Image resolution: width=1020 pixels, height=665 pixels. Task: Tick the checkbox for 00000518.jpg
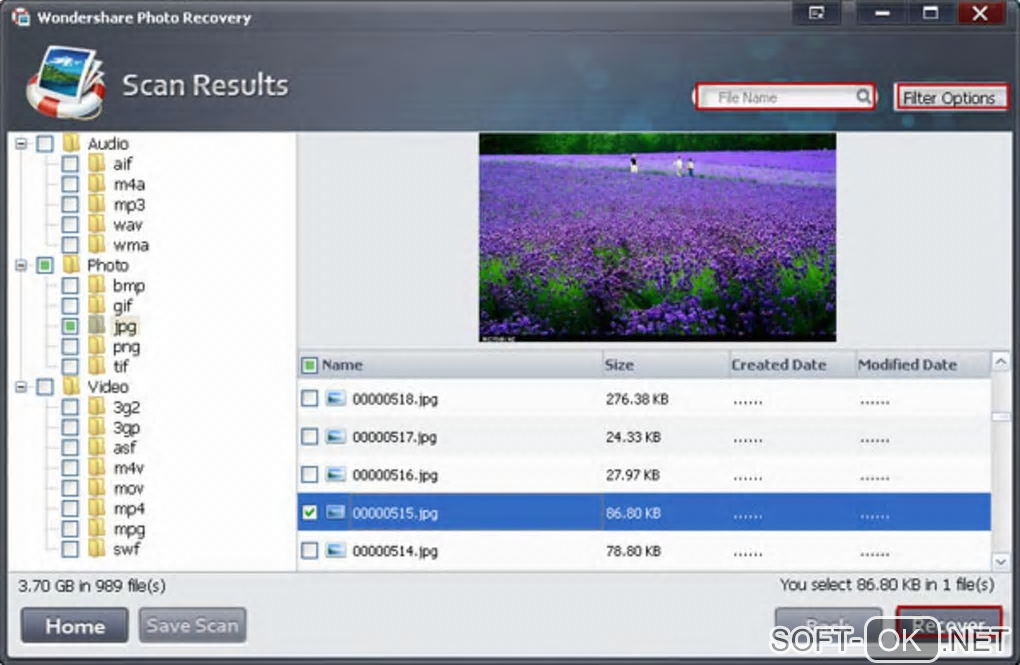click(x=310, y=398)
